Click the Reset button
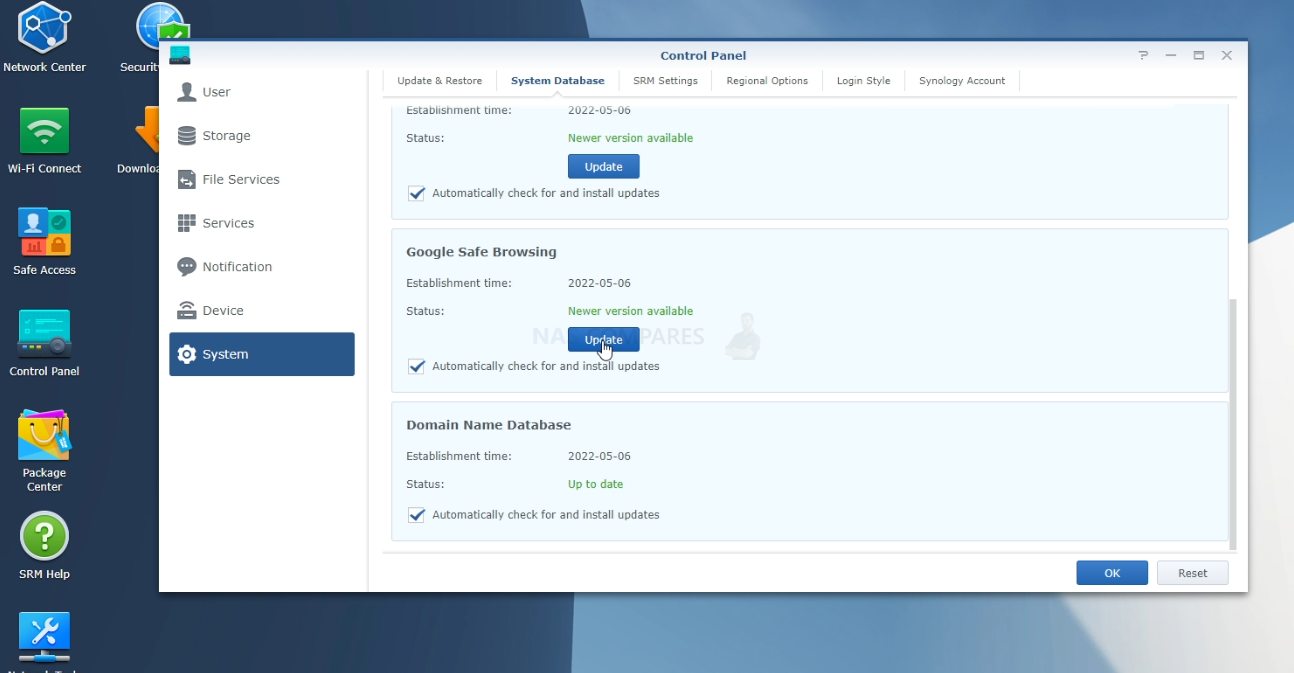The height and width of the screenshot is (673, 1294). click(1193, 573)
